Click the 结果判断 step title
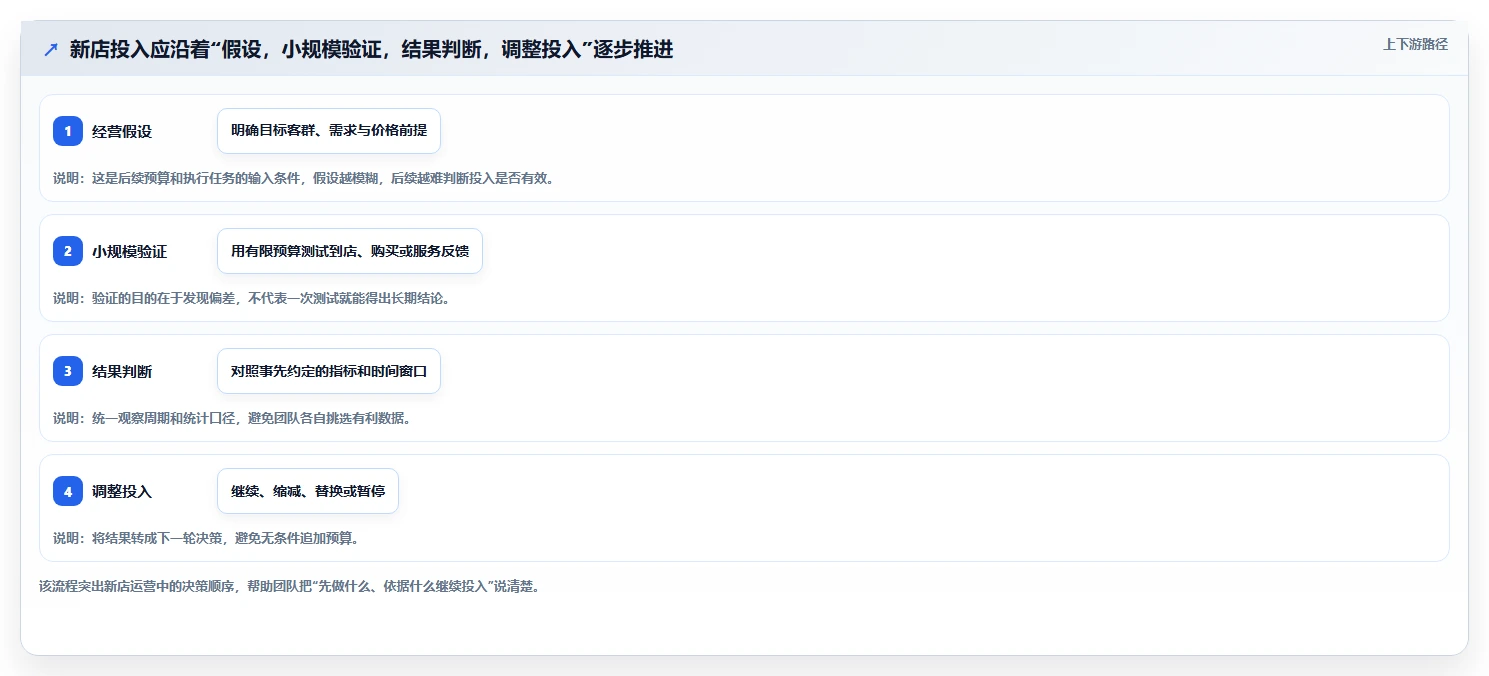This screenshot has height=676, width=1489. 122,371
